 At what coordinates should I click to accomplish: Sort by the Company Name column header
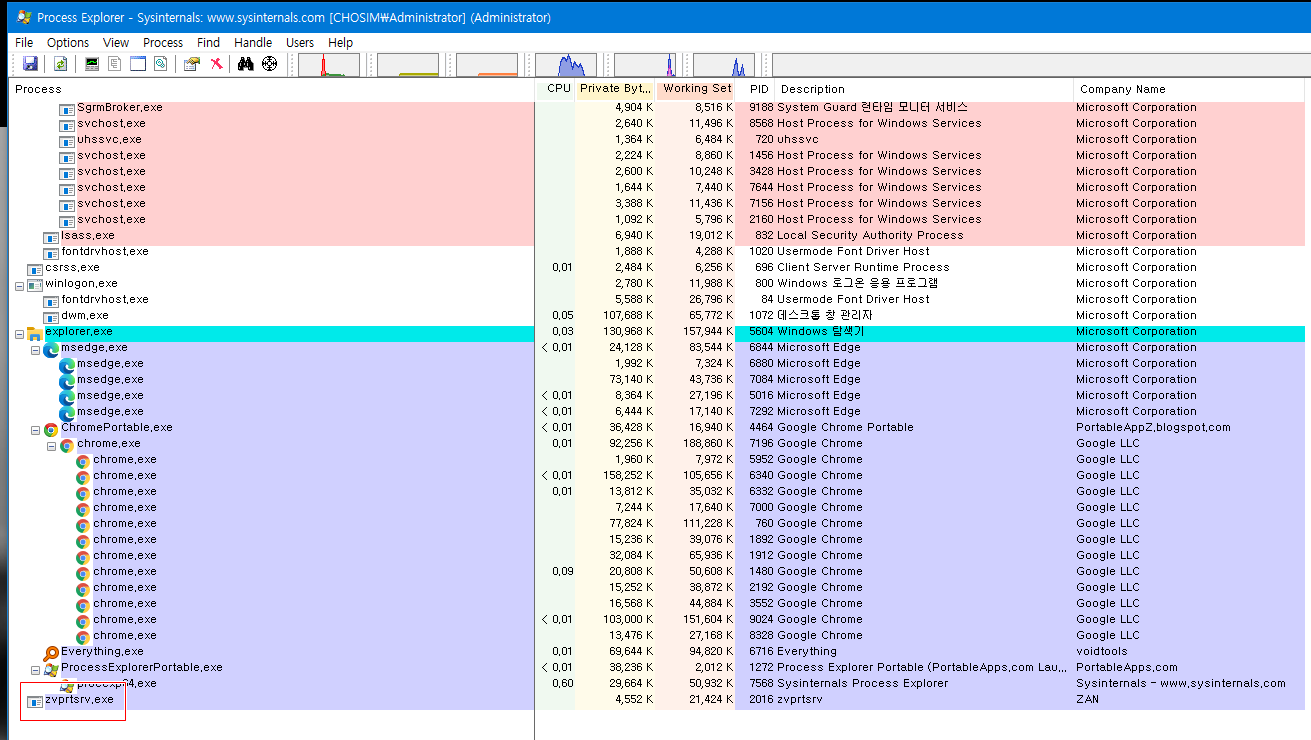click(1190, 89)
